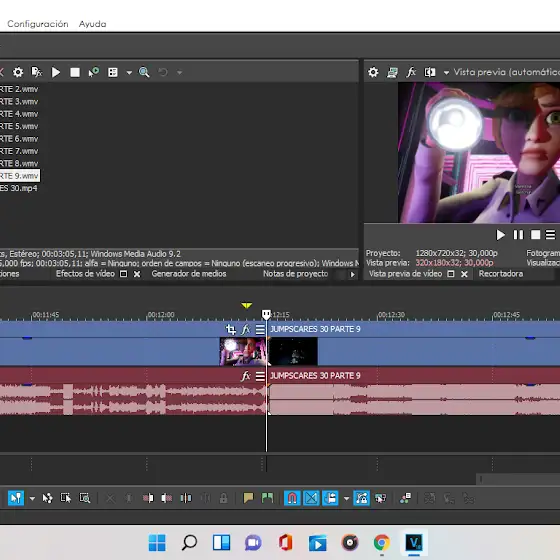Select the flashlight video thumbnail on timeline
The width and height of the screenshot is (560, 560).
(243, 352)
